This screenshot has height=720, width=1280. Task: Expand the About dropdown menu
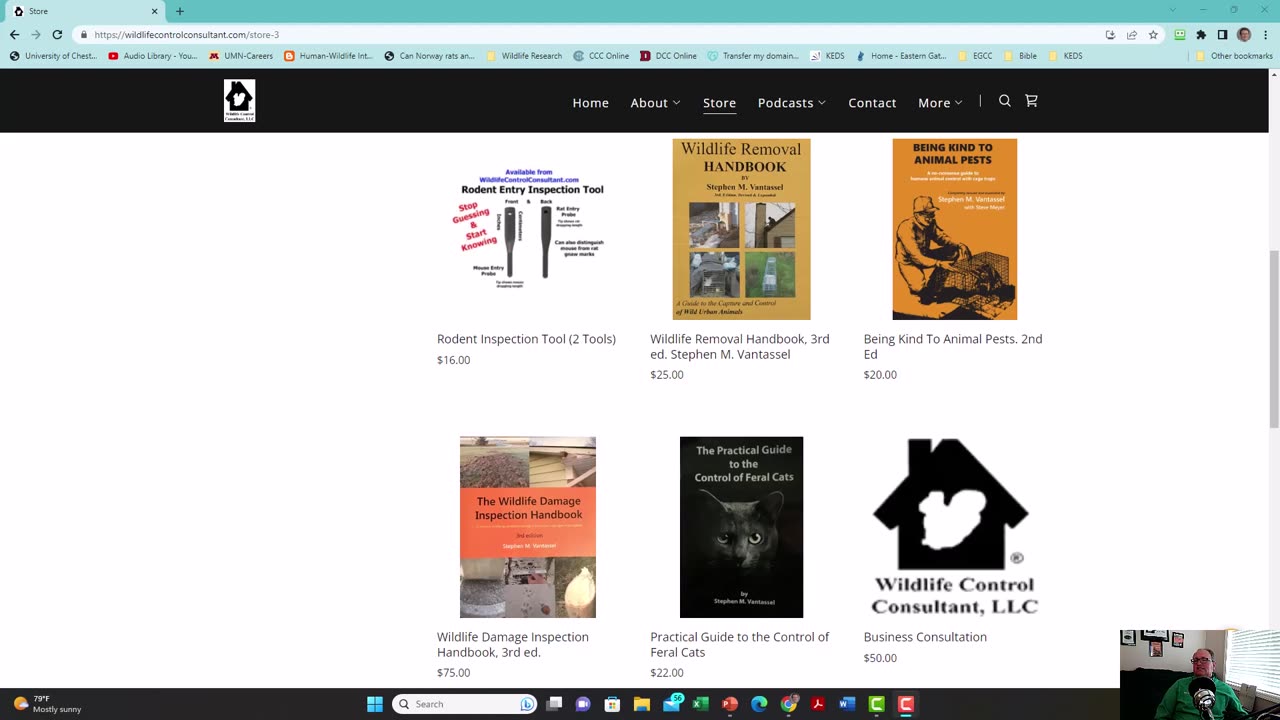pyautogui.click(x=655, y=102)
